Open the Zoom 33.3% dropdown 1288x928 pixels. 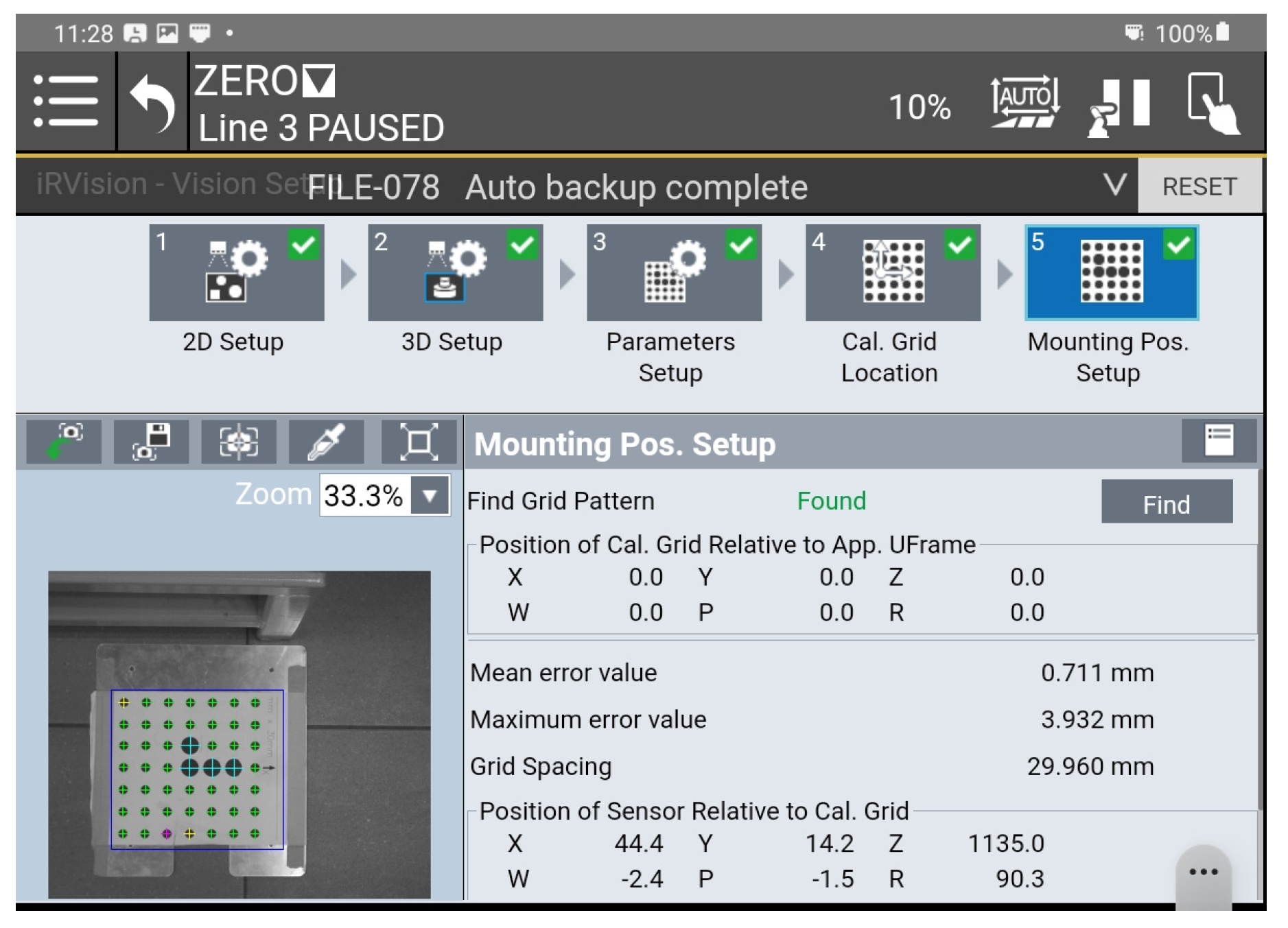(430, 495)
